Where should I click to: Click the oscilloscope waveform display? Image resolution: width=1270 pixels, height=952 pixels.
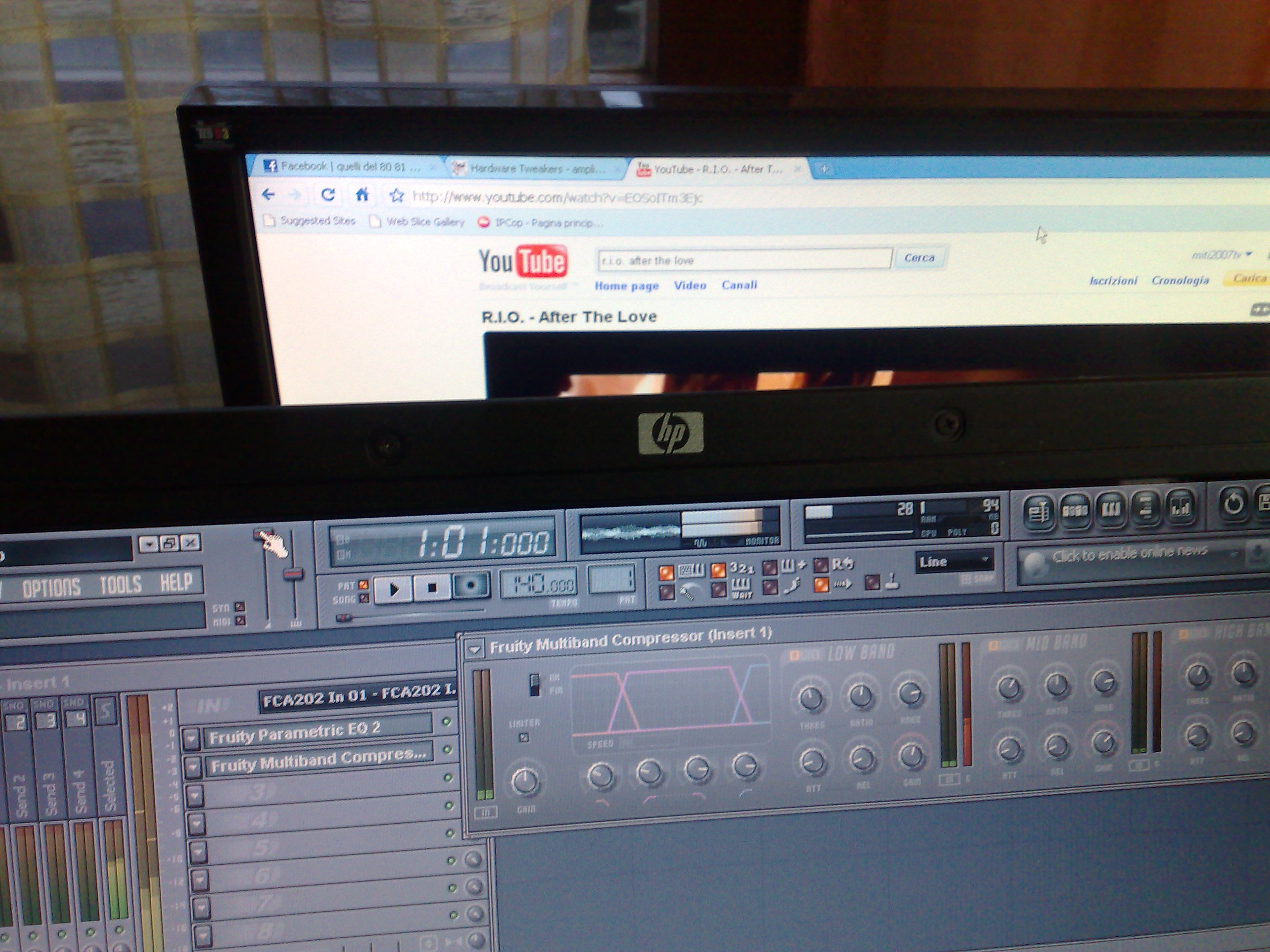tap(631, 532)
